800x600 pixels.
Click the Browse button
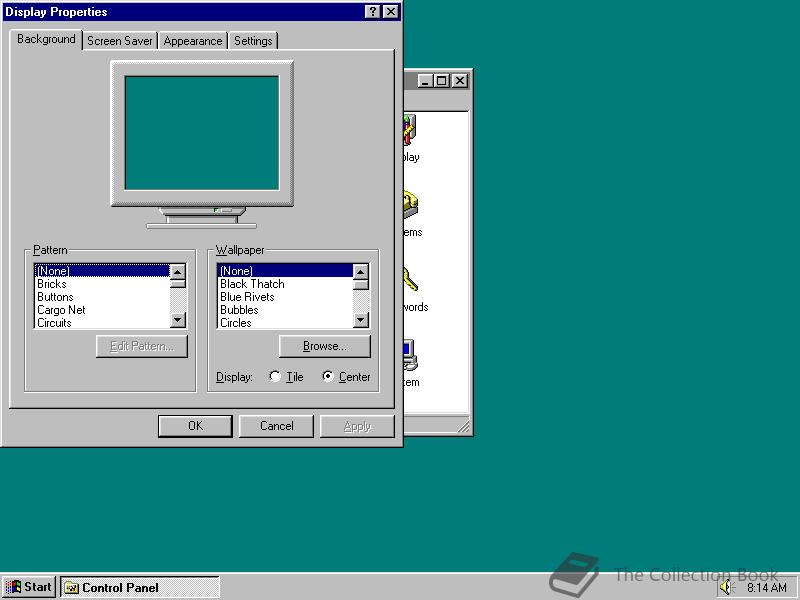(324, 346)
